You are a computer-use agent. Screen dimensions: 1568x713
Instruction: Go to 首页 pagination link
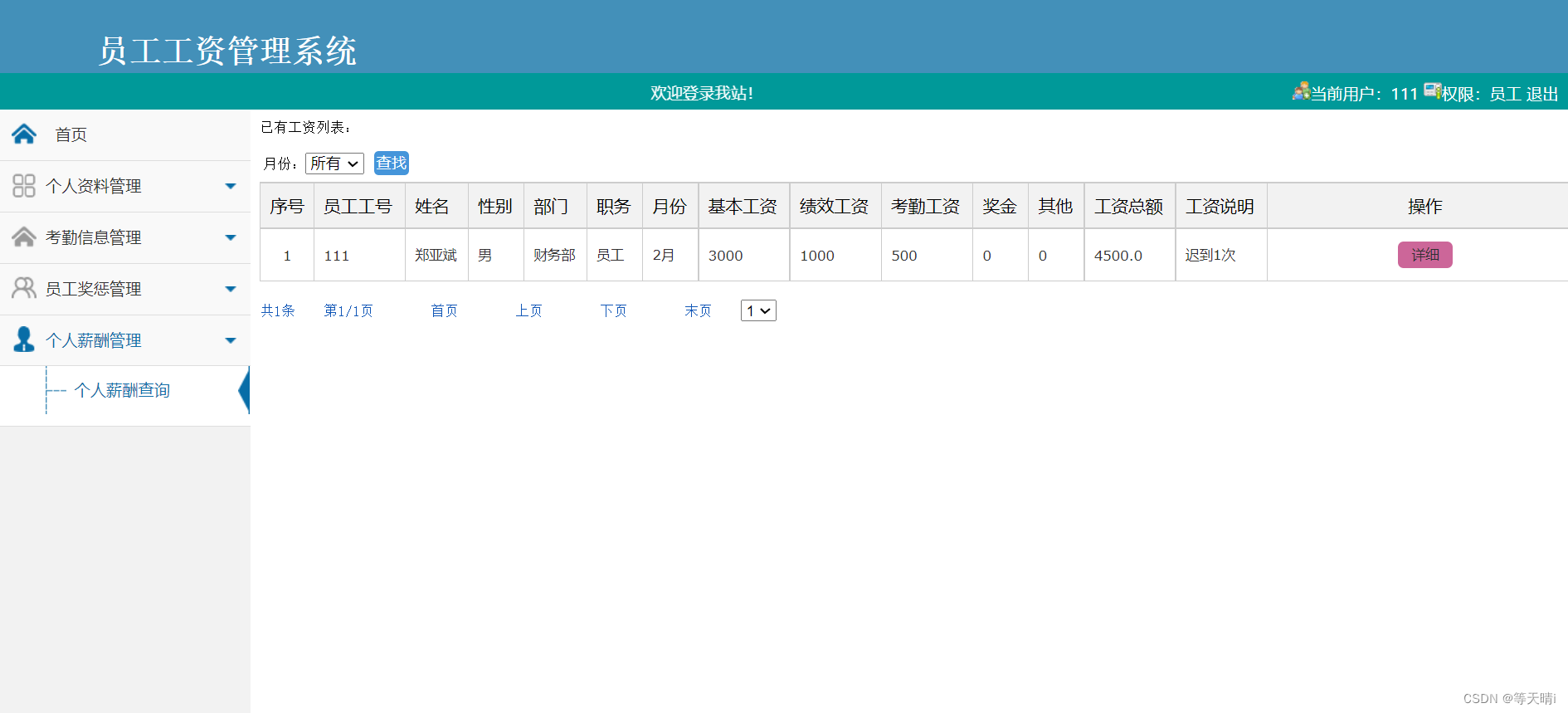[x=444, y=310]
